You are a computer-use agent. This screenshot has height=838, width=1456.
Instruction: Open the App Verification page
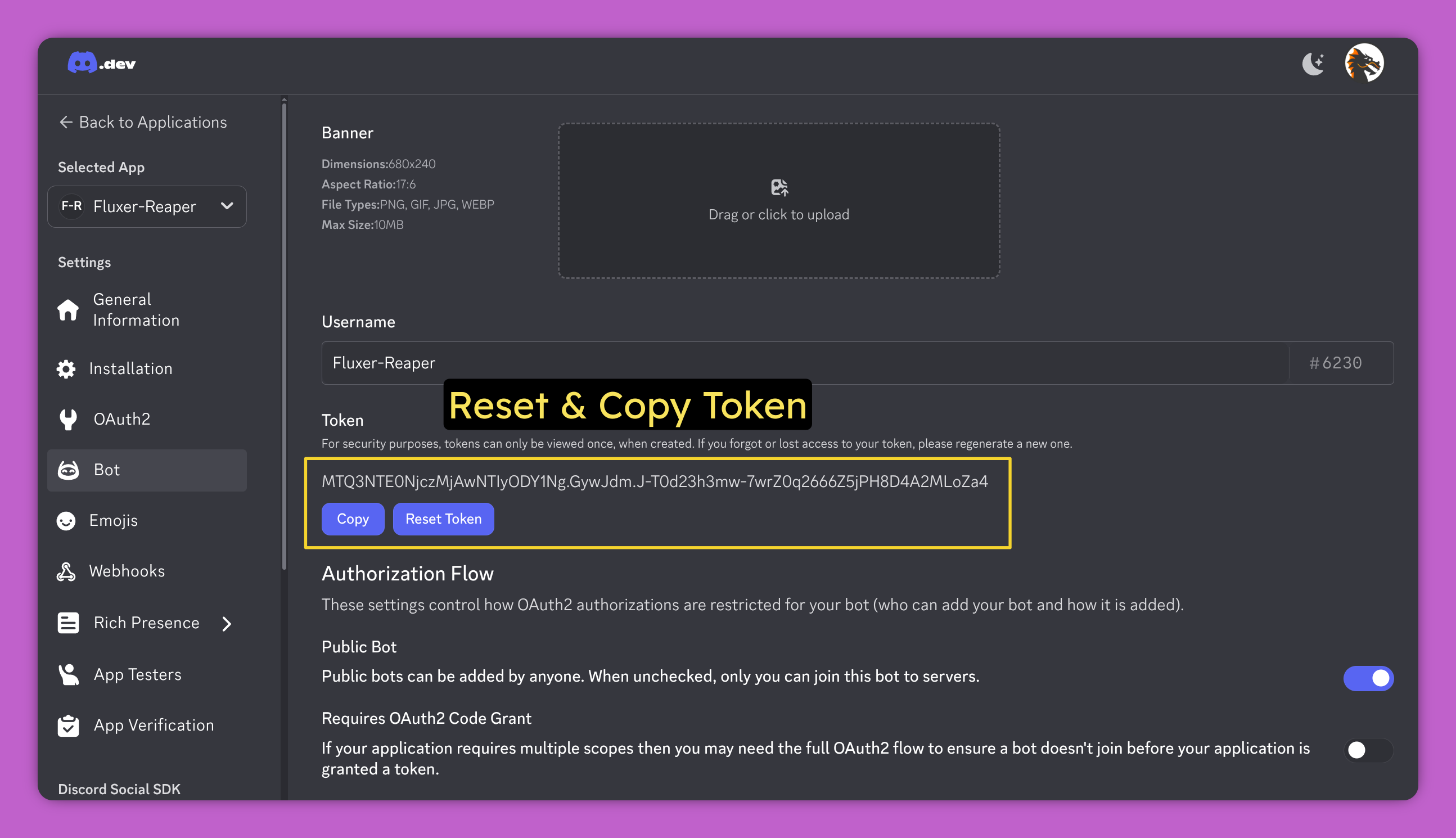(147, 726)
